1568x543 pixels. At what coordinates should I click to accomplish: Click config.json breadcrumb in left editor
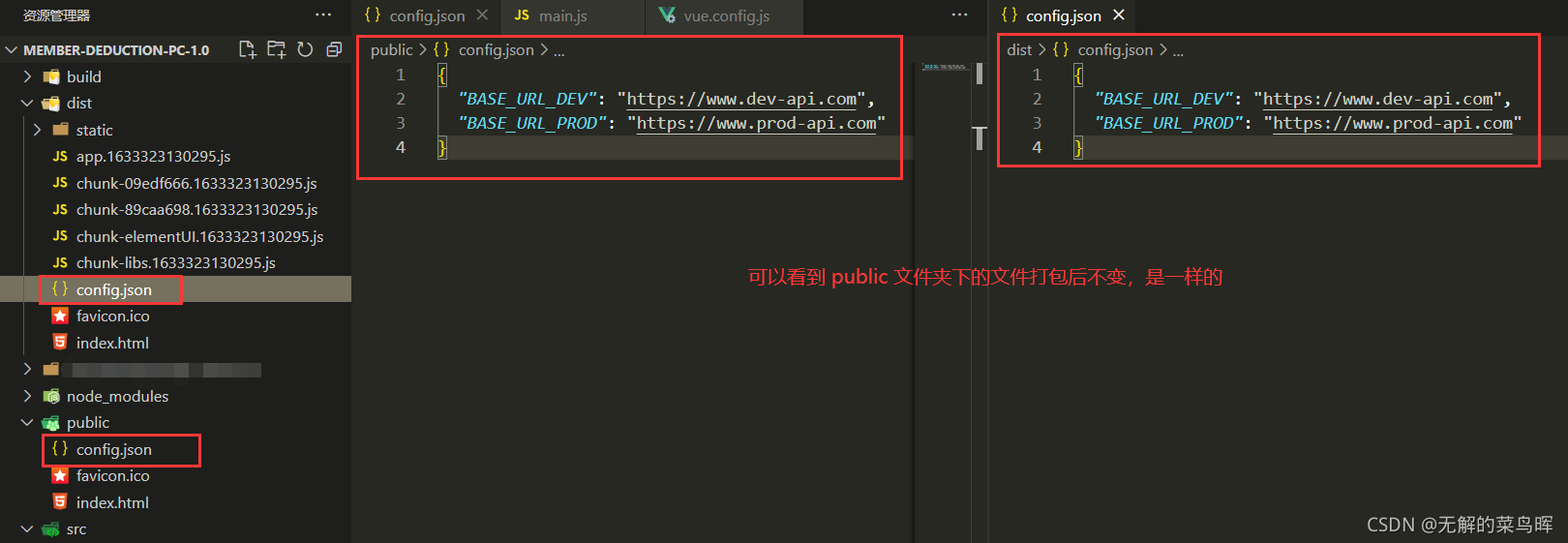(496, 50)
